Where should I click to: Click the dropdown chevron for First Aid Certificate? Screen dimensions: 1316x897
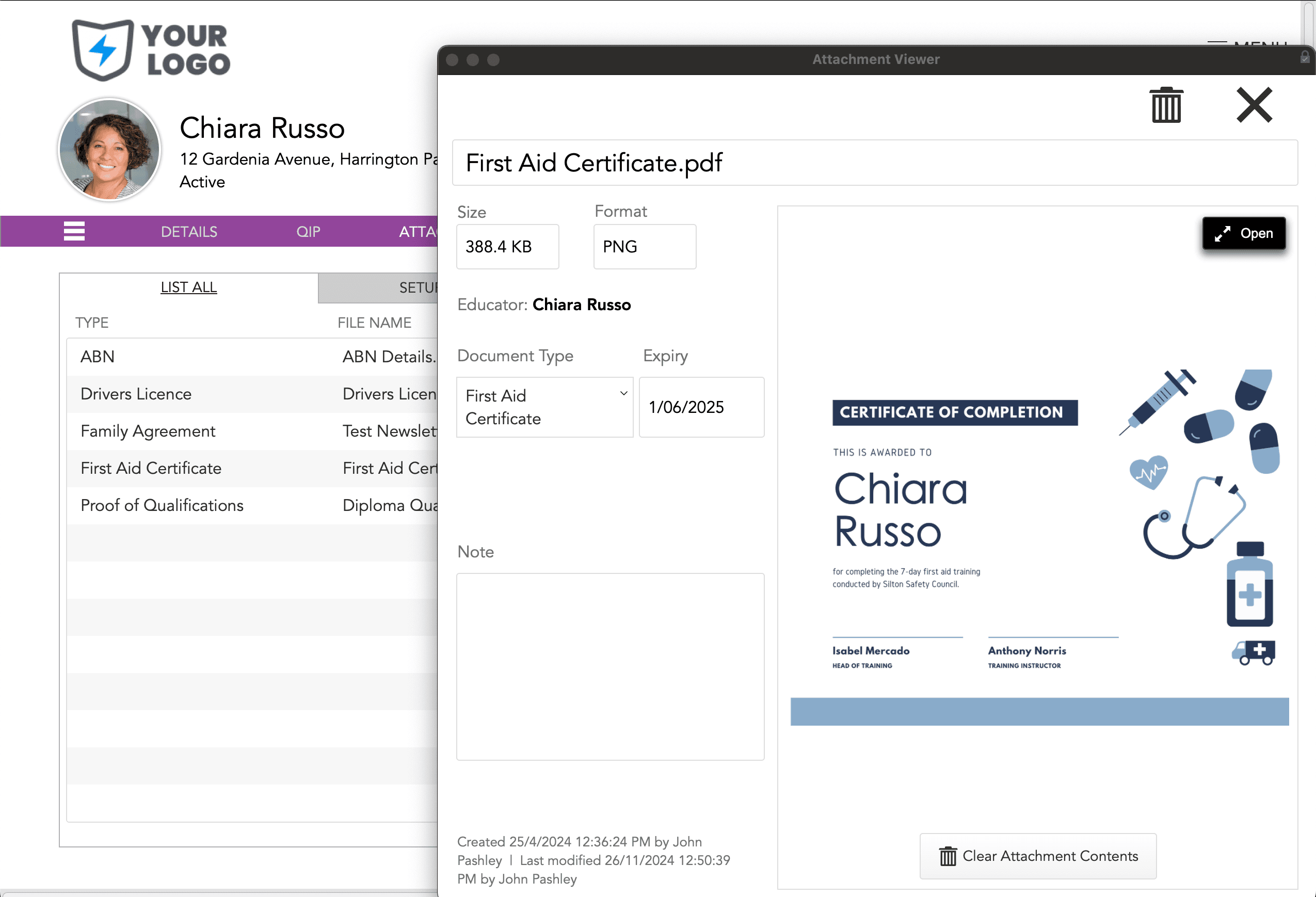(623, 394)
